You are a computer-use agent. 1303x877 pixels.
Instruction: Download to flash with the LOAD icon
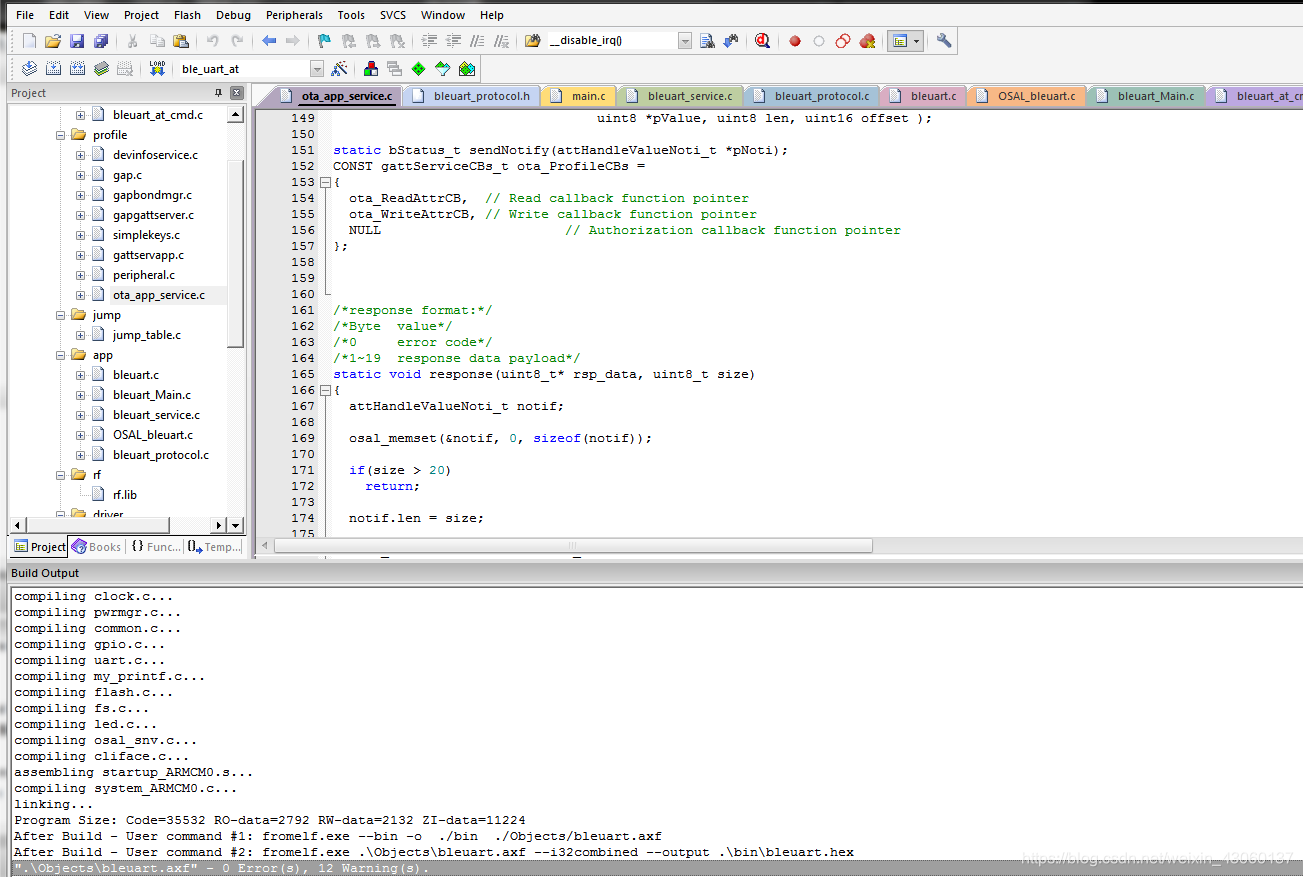pyautogui.click(x=157, y=69)
